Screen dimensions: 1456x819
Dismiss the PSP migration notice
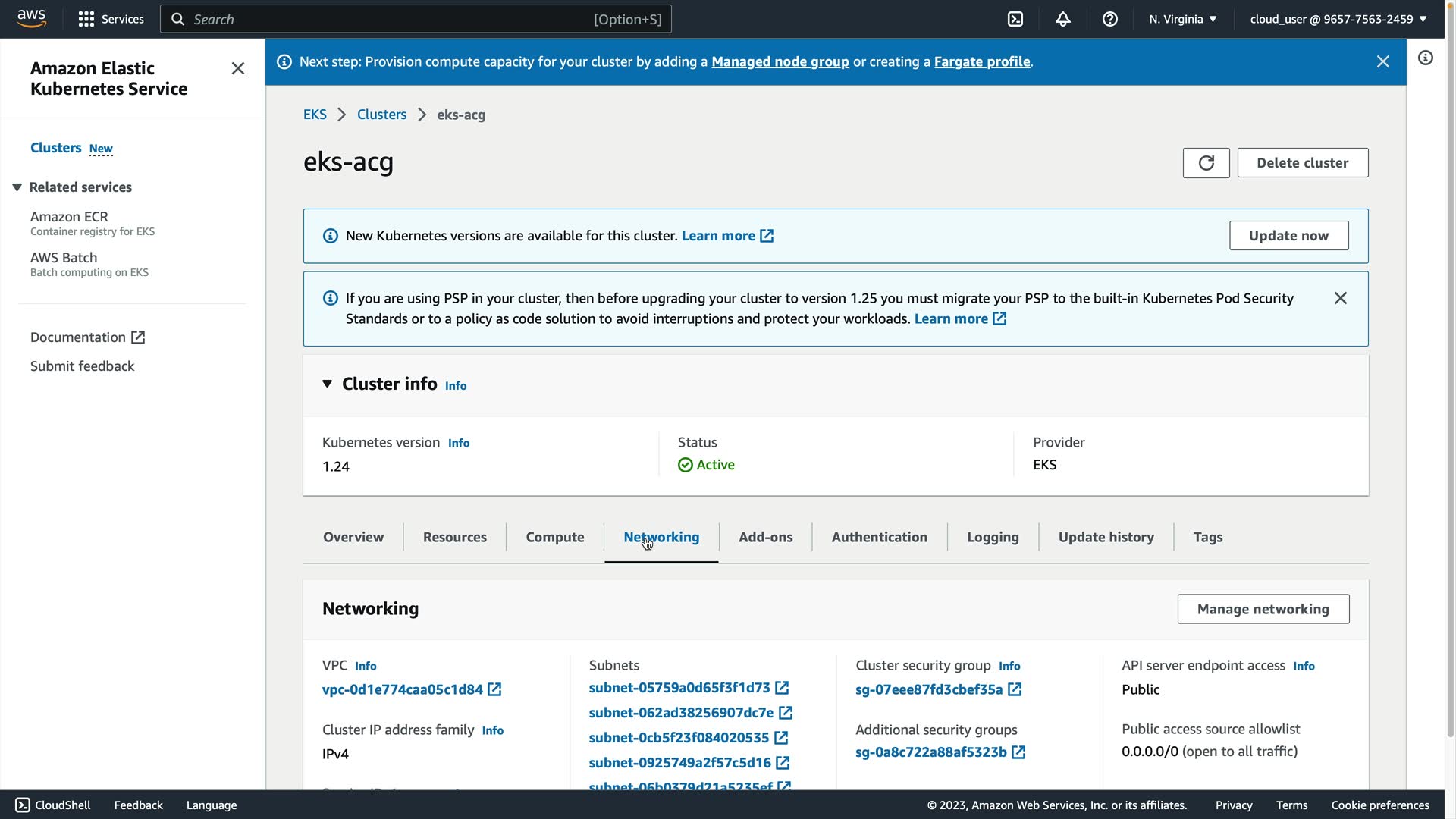(x=1340, y=299)
